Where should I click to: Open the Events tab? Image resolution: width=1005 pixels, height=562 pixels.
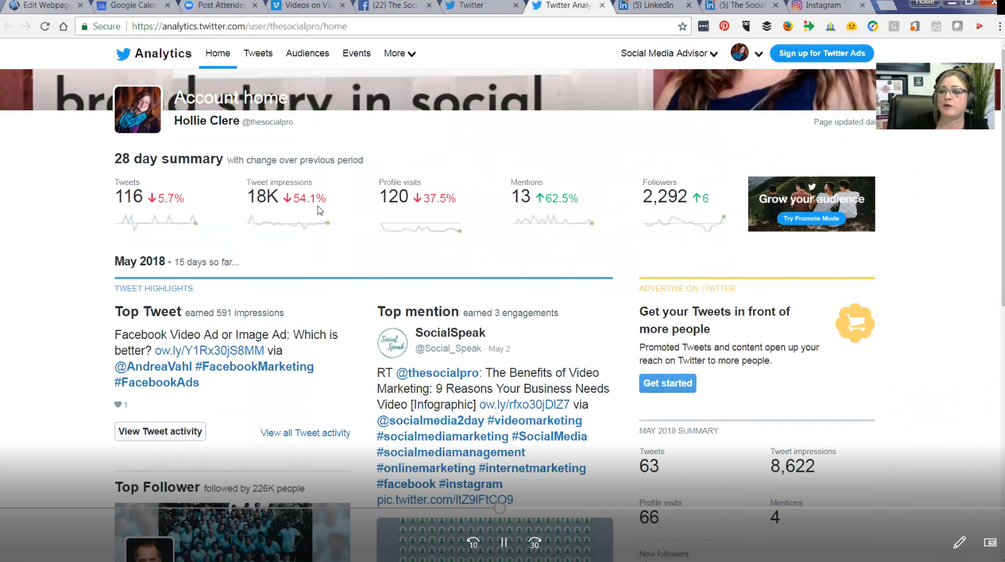tap(356, 53)
